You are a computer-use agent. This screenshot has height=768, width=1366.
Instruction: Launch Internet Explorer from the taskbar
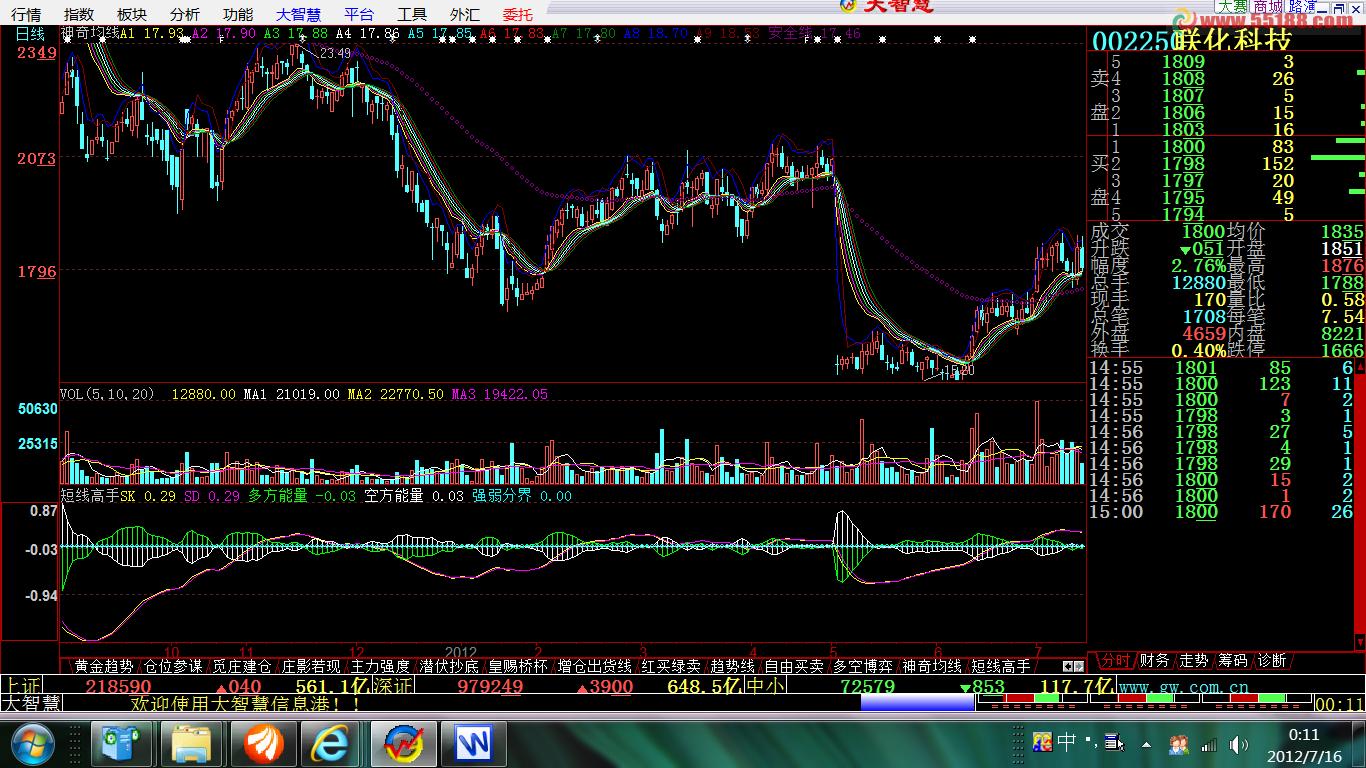[x=329, y=744]
